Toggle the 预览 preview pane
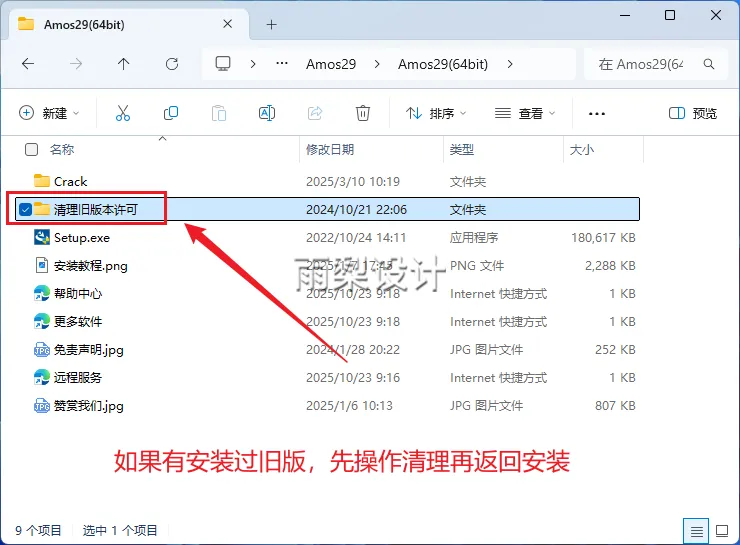The width and height of the screenshot is (740, 545). coord(693,113)
